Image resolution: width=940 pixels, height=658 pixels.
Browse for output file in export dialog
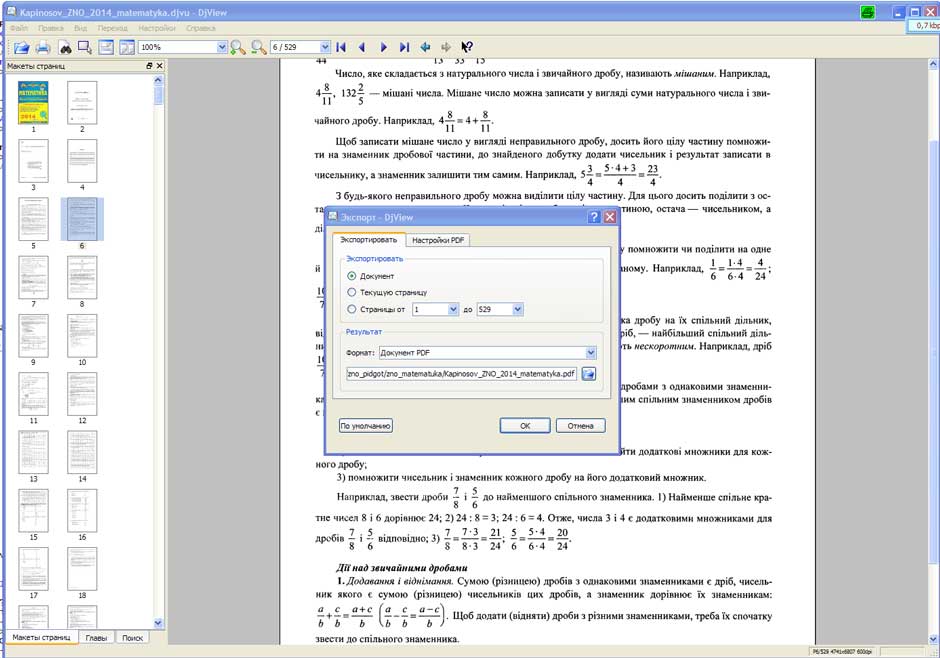click(589, 373)
